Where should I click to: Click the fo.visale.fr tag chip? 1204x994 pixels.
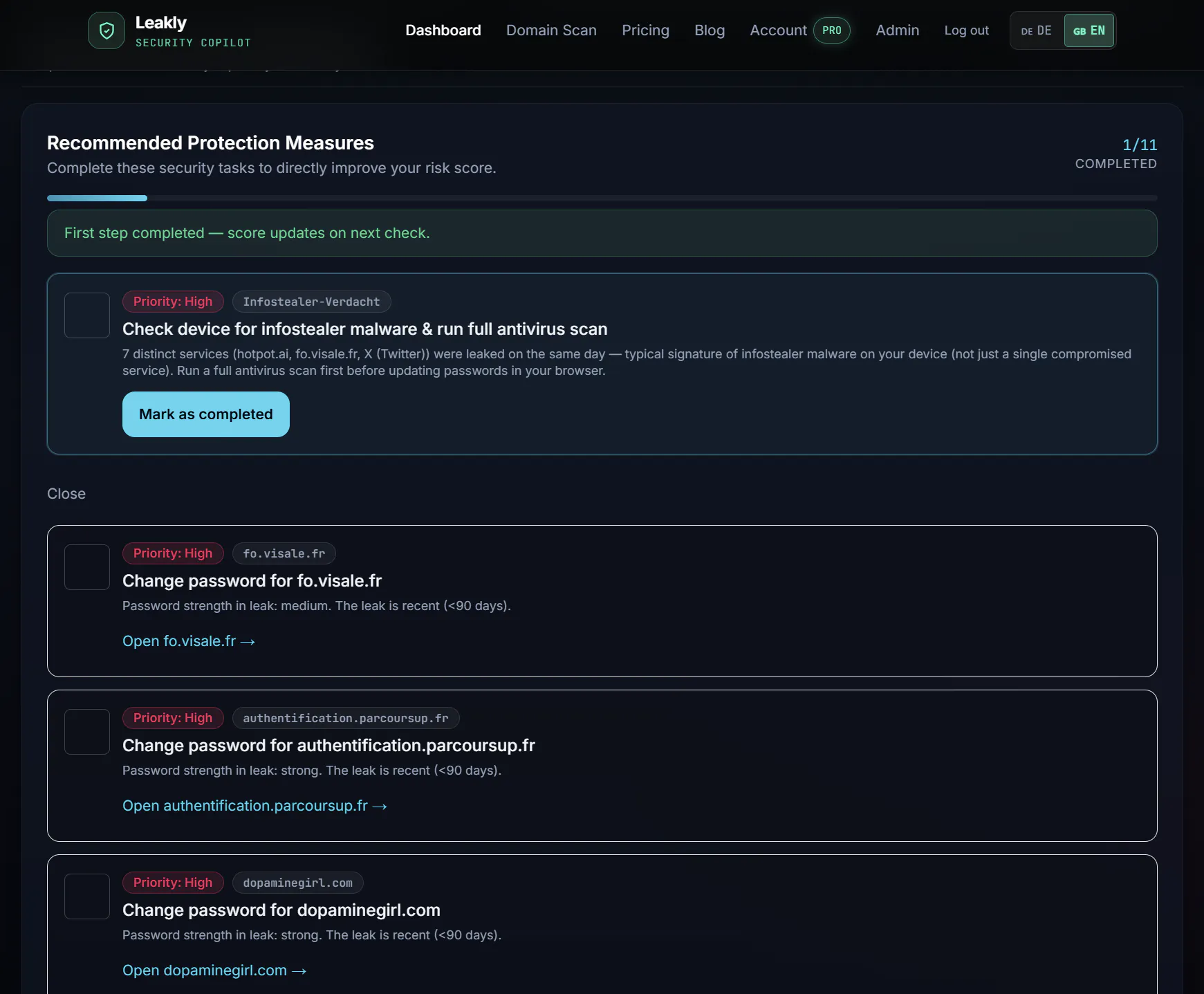[284, 553]
